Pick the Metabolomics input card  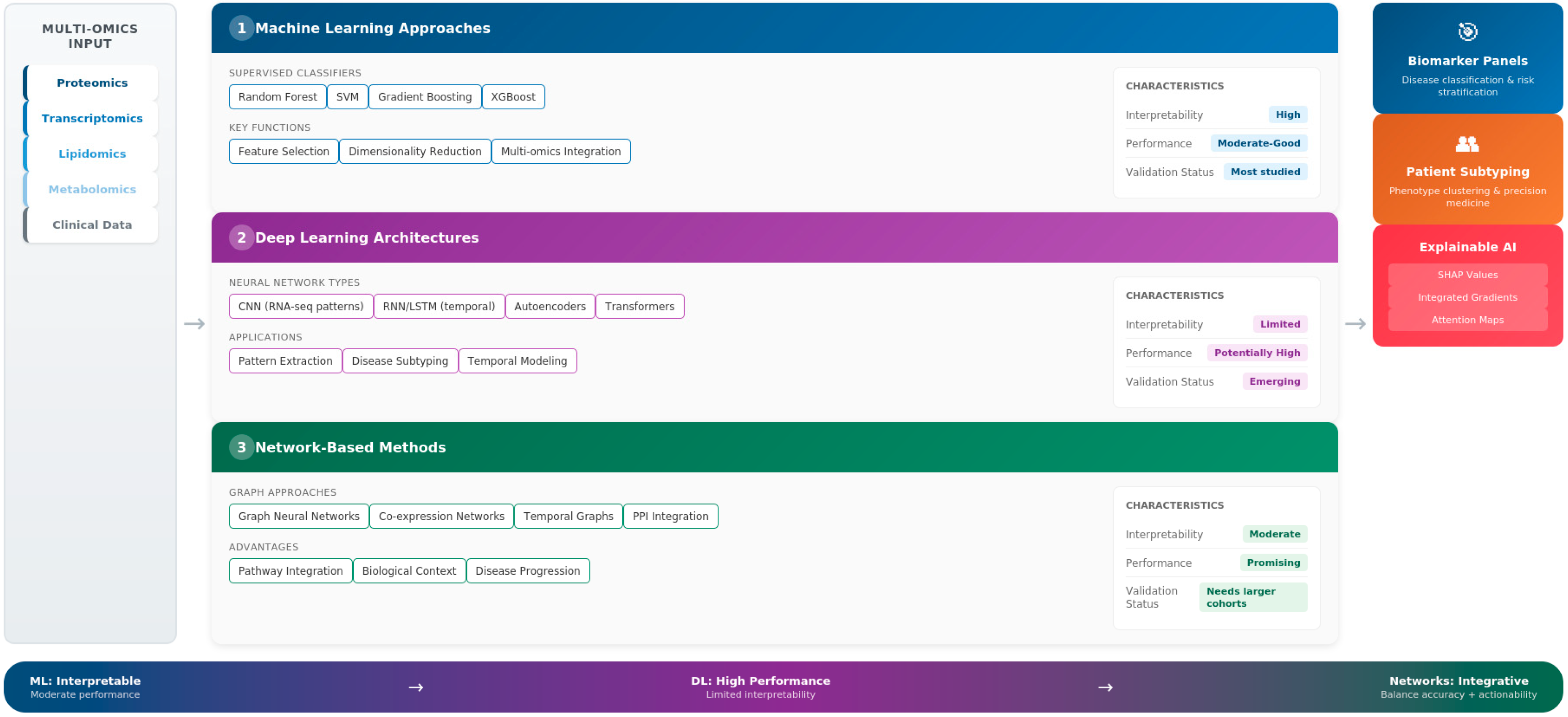[91, 189]
